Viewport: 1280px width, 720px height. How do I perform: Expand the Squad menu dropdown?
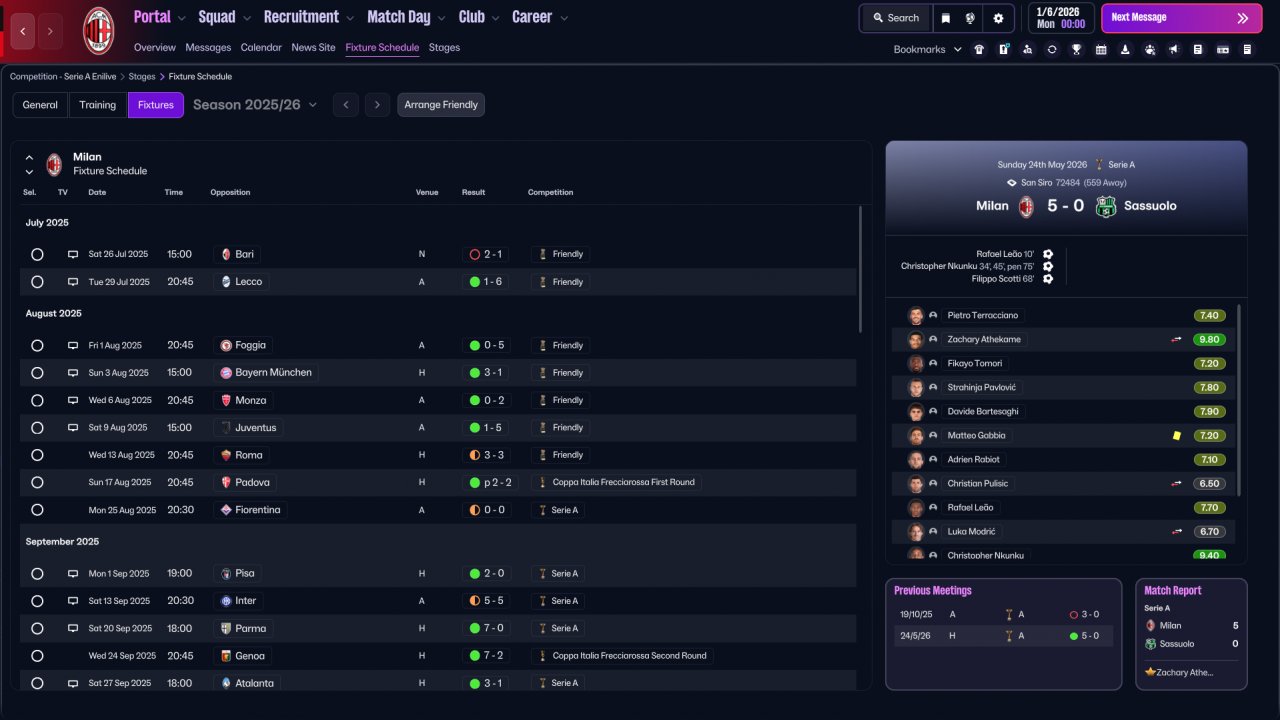click(x=246, y=18)
